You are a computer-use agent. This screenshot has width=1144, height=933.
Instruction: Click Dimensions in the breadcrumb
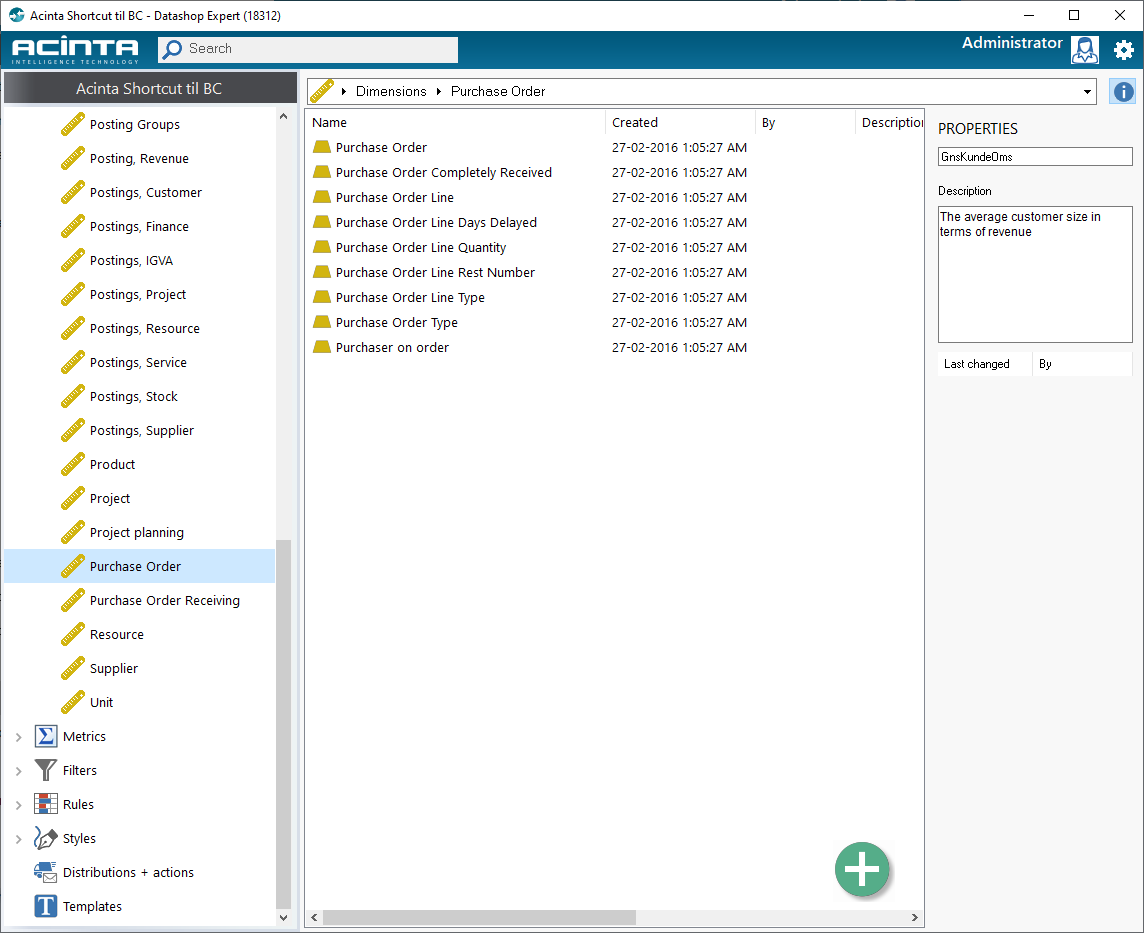pyautogui.click(x=391, y=91)
